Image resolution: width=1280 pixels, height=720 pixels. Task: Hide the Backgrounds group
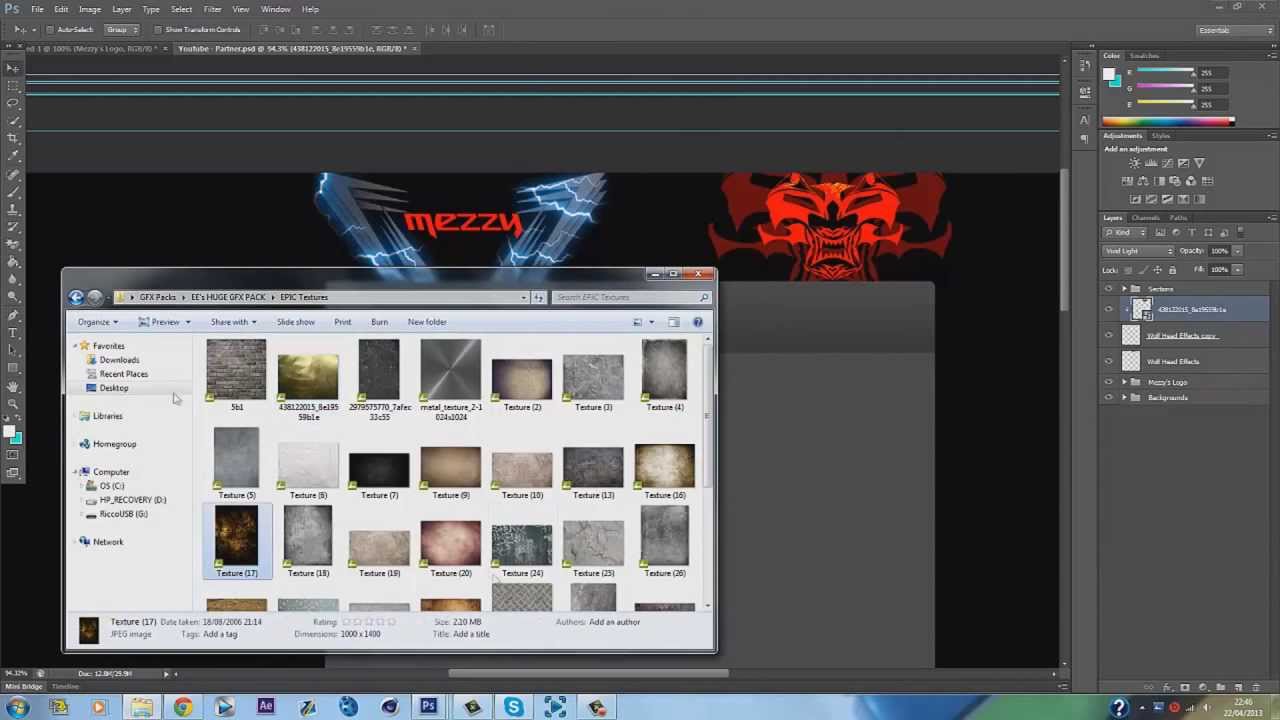(1108, 398)
